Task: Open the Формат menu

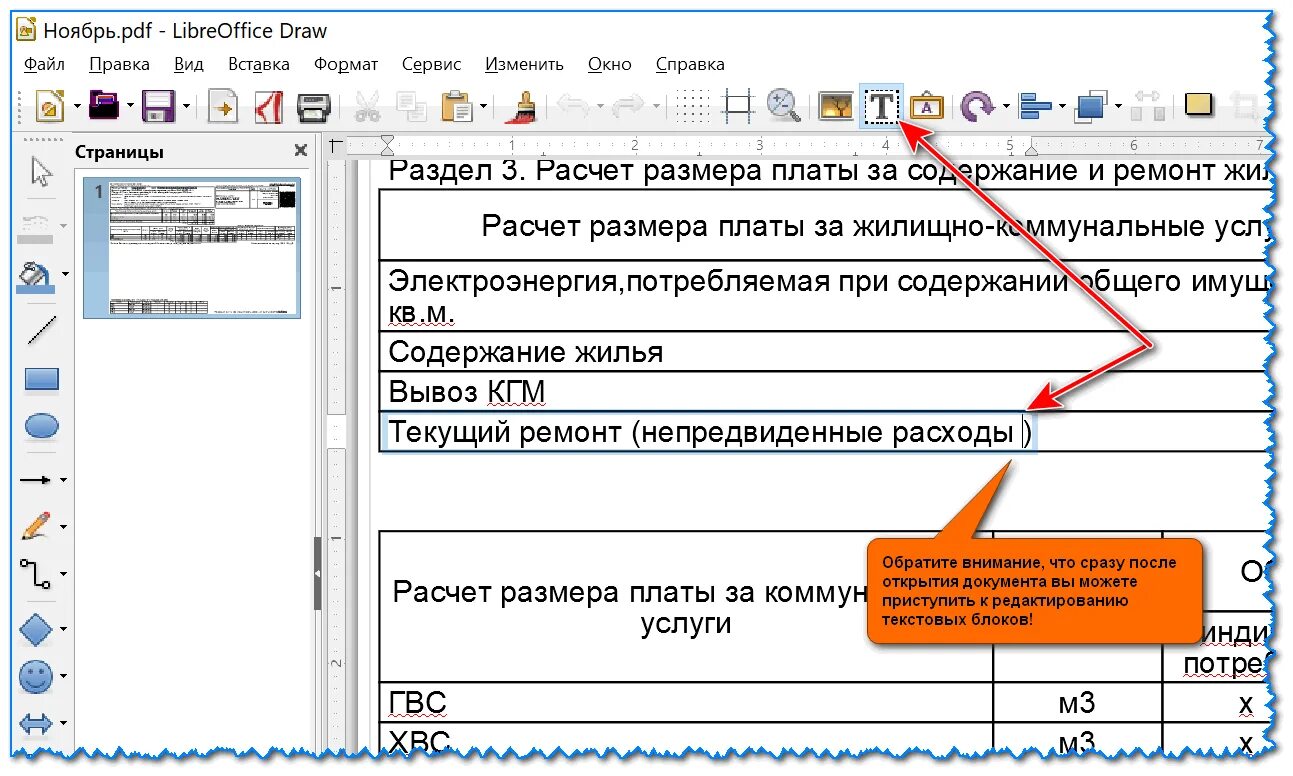Action: tap(346, 64)
